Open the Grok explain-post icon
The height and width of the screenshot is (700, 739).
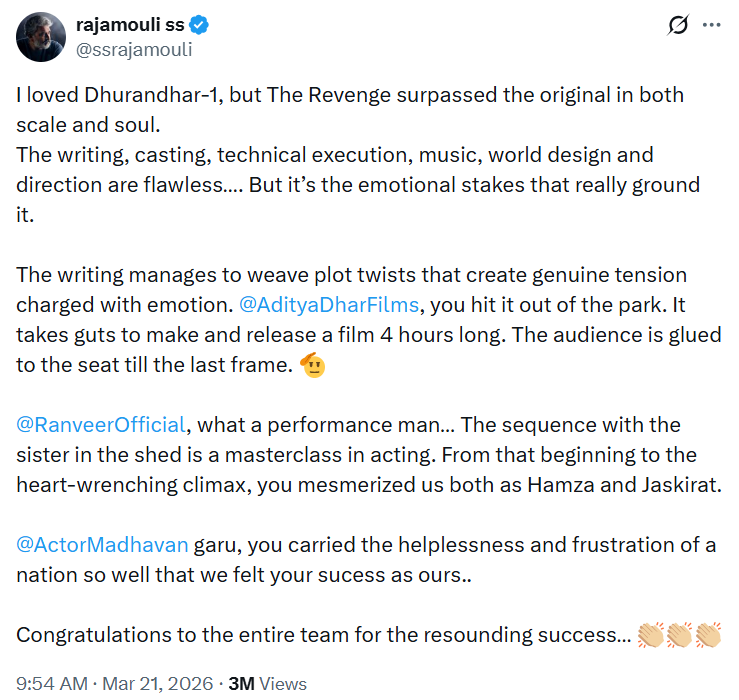(x=677, y=24)
